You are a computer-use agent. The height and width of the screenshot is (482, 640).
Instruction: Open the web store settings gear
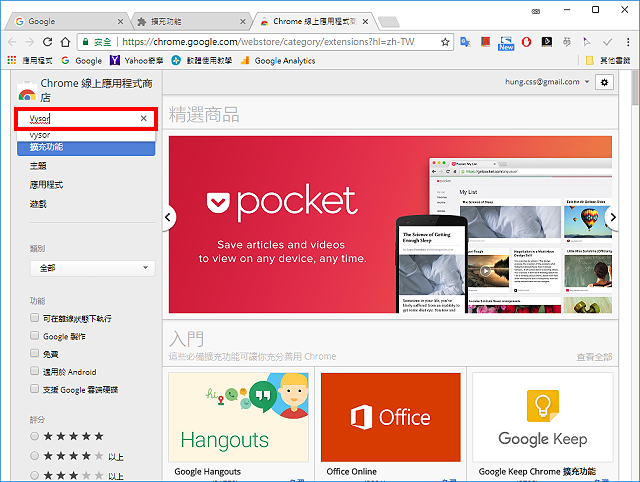point(604,82)
